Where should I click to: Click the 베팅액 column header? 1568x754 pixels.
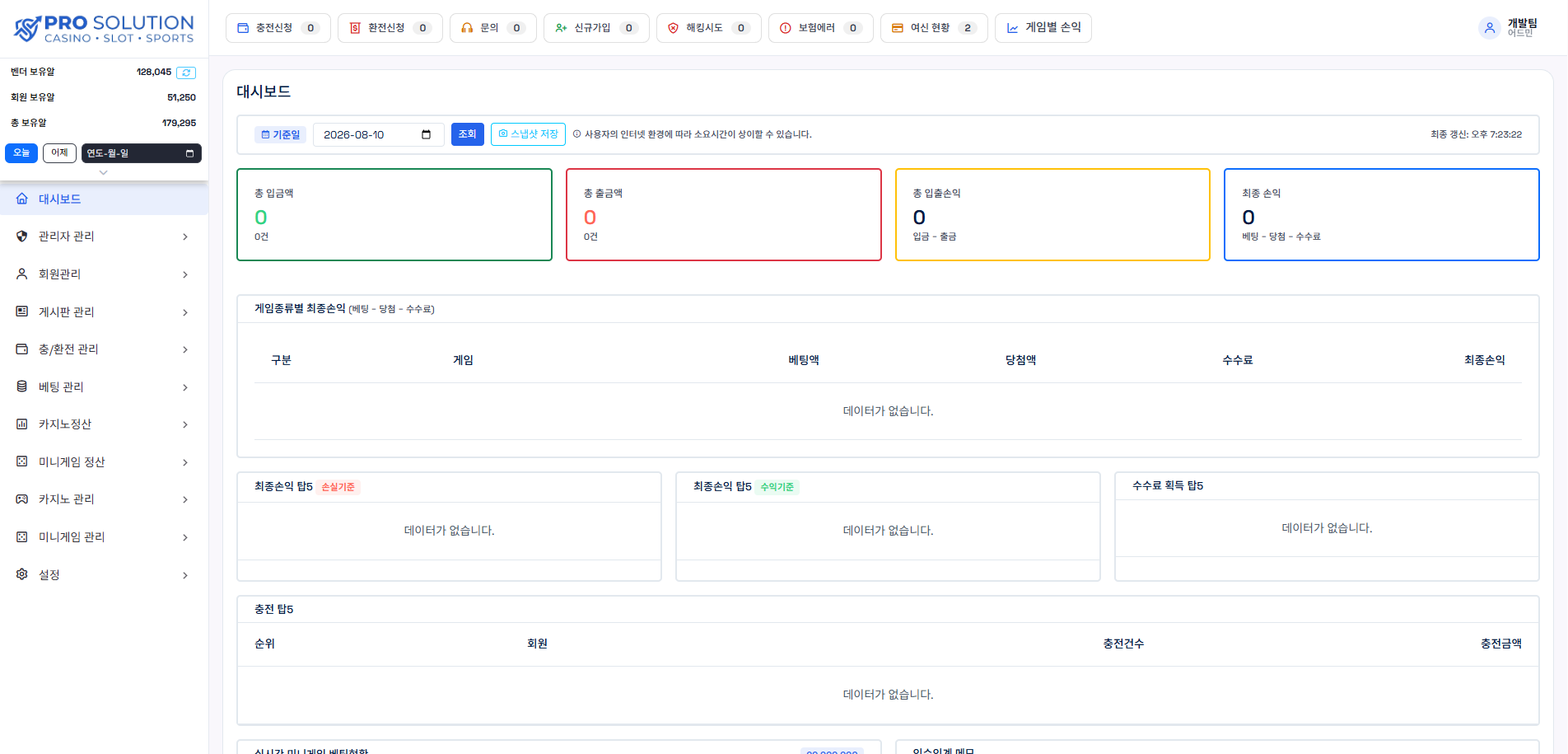[804, 360]
